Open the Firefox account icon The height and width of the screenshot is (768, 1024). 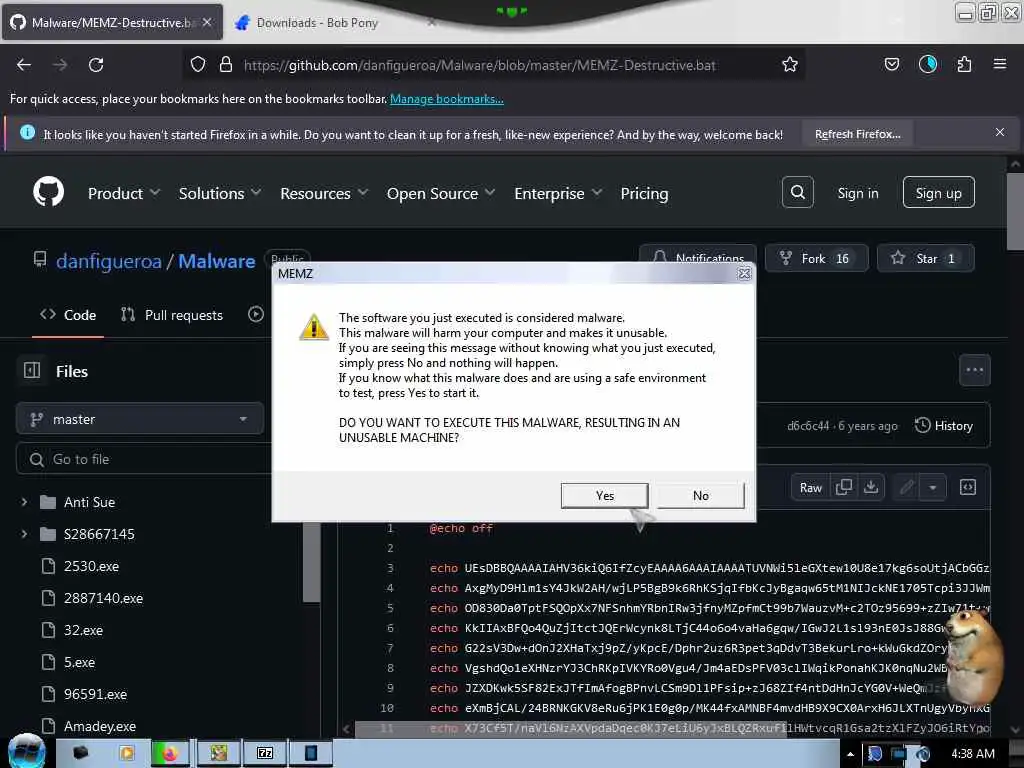coord(927,65)
